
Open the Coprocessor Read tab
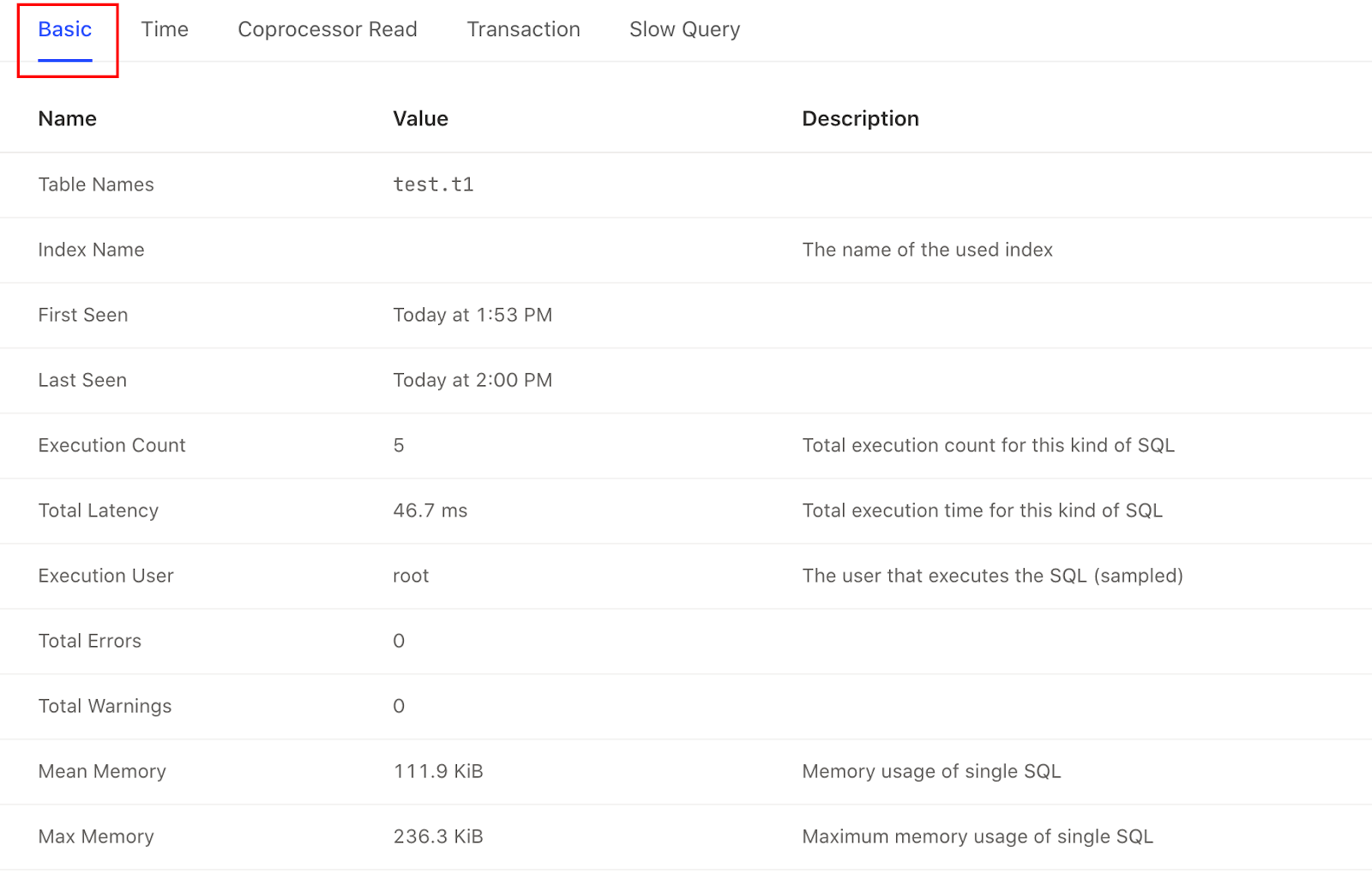coord(327,29)
